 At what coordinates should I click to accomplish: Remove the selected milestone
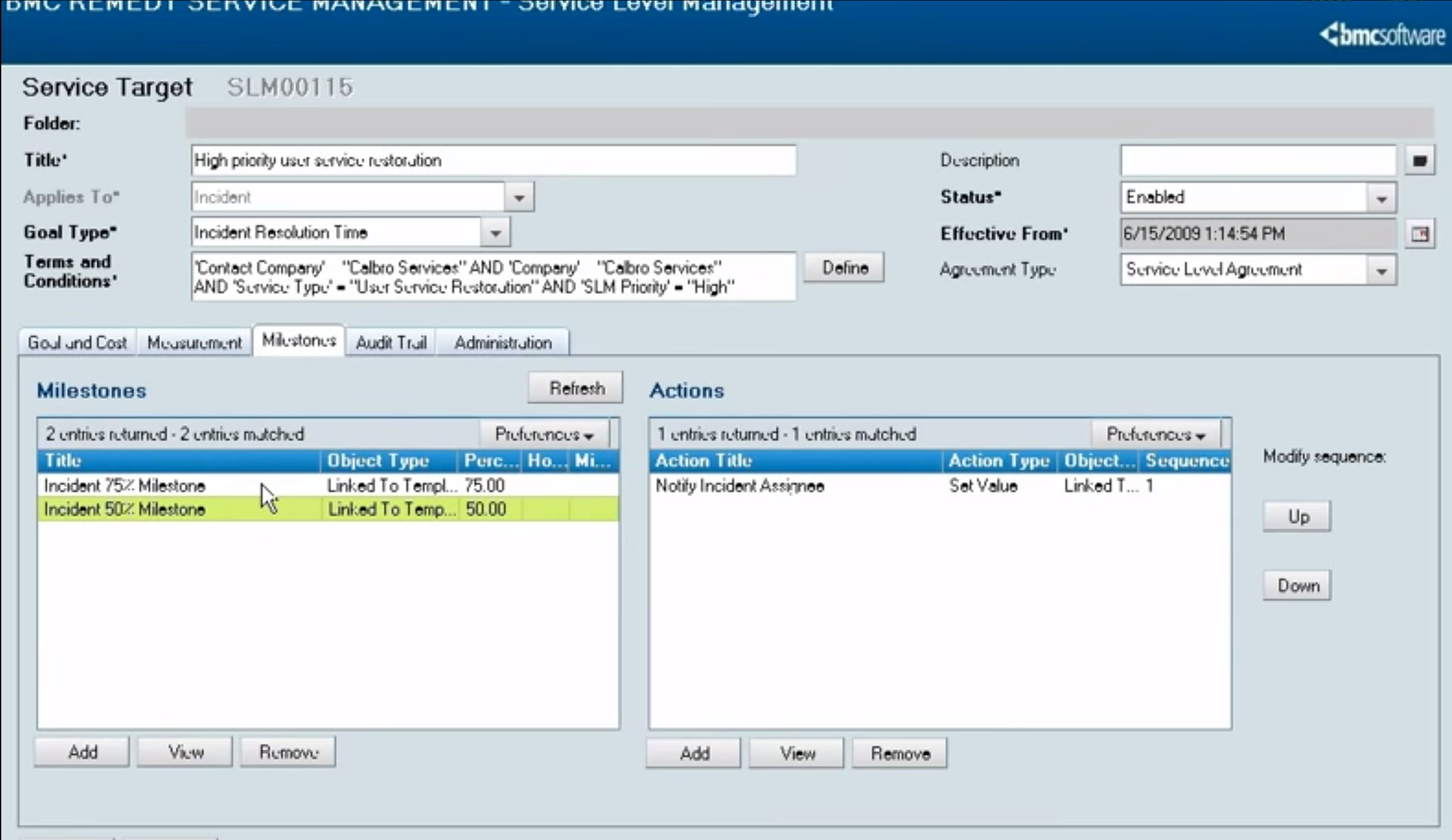288,752
